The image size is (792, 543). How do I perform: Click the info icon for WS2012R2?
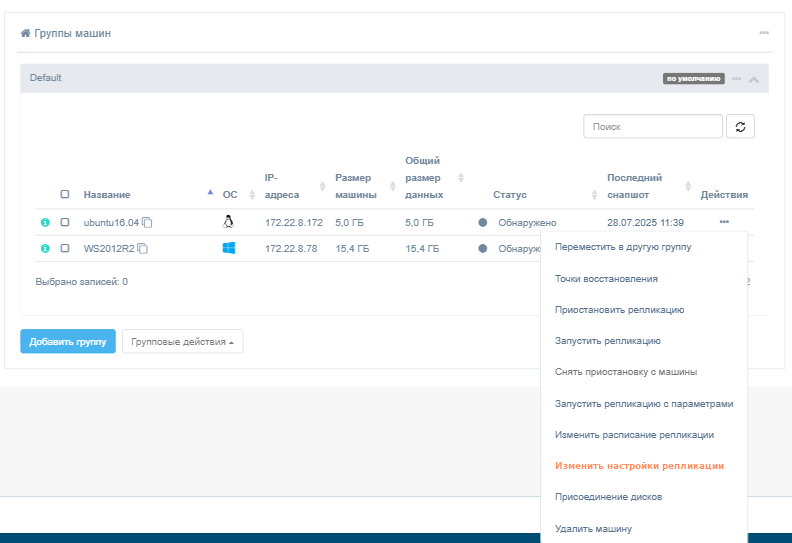tap(45, 248)
